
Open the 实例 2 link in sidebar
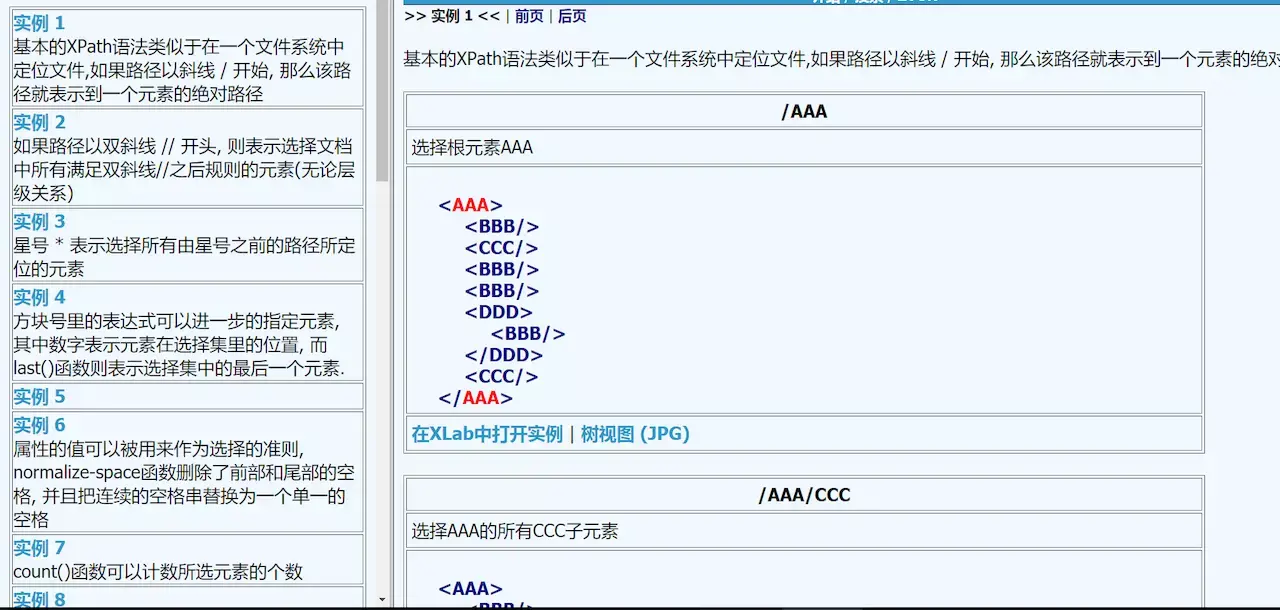(x=39, y=122)
